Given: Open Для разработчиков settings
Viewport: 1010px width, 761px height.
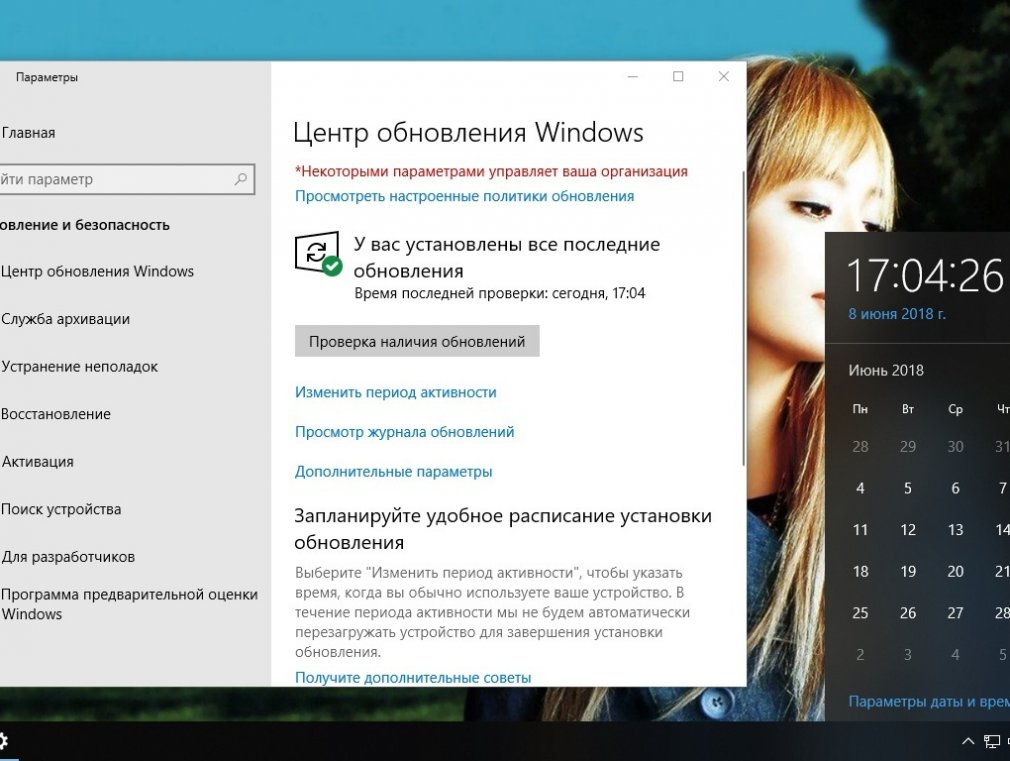Looking at the screenshot, I should [67, 557].
